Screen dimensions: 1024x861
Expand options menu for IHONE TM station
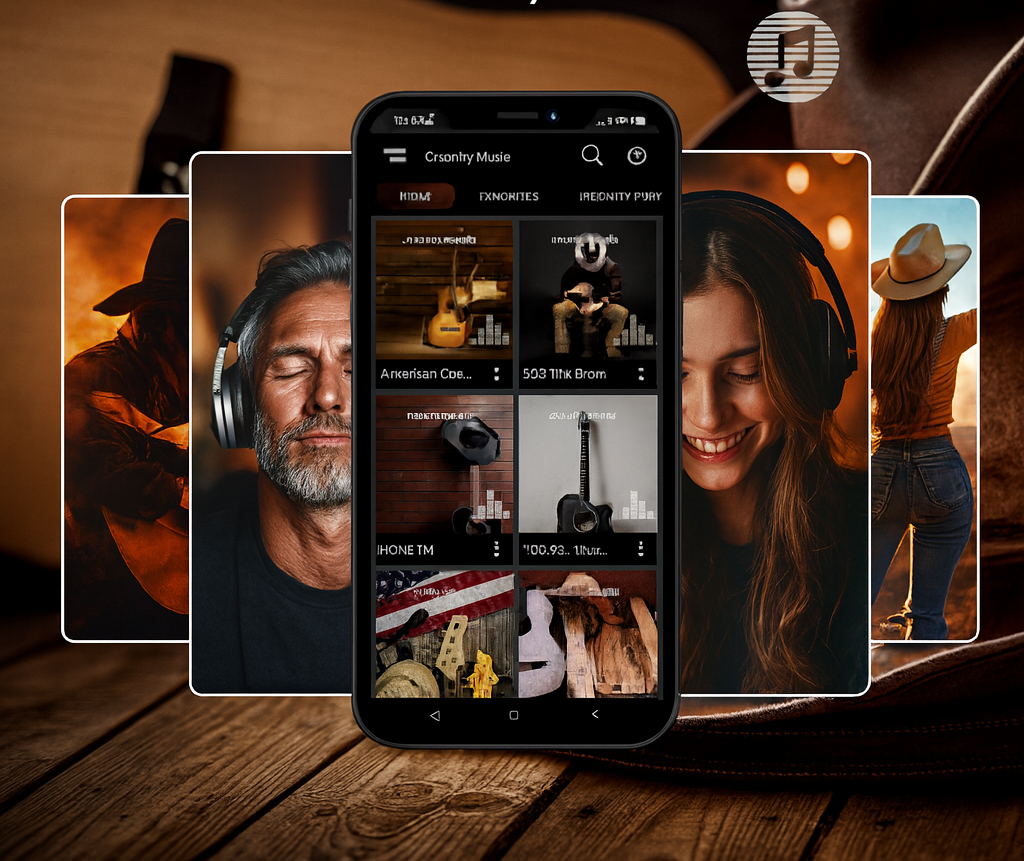click(497, 549)
